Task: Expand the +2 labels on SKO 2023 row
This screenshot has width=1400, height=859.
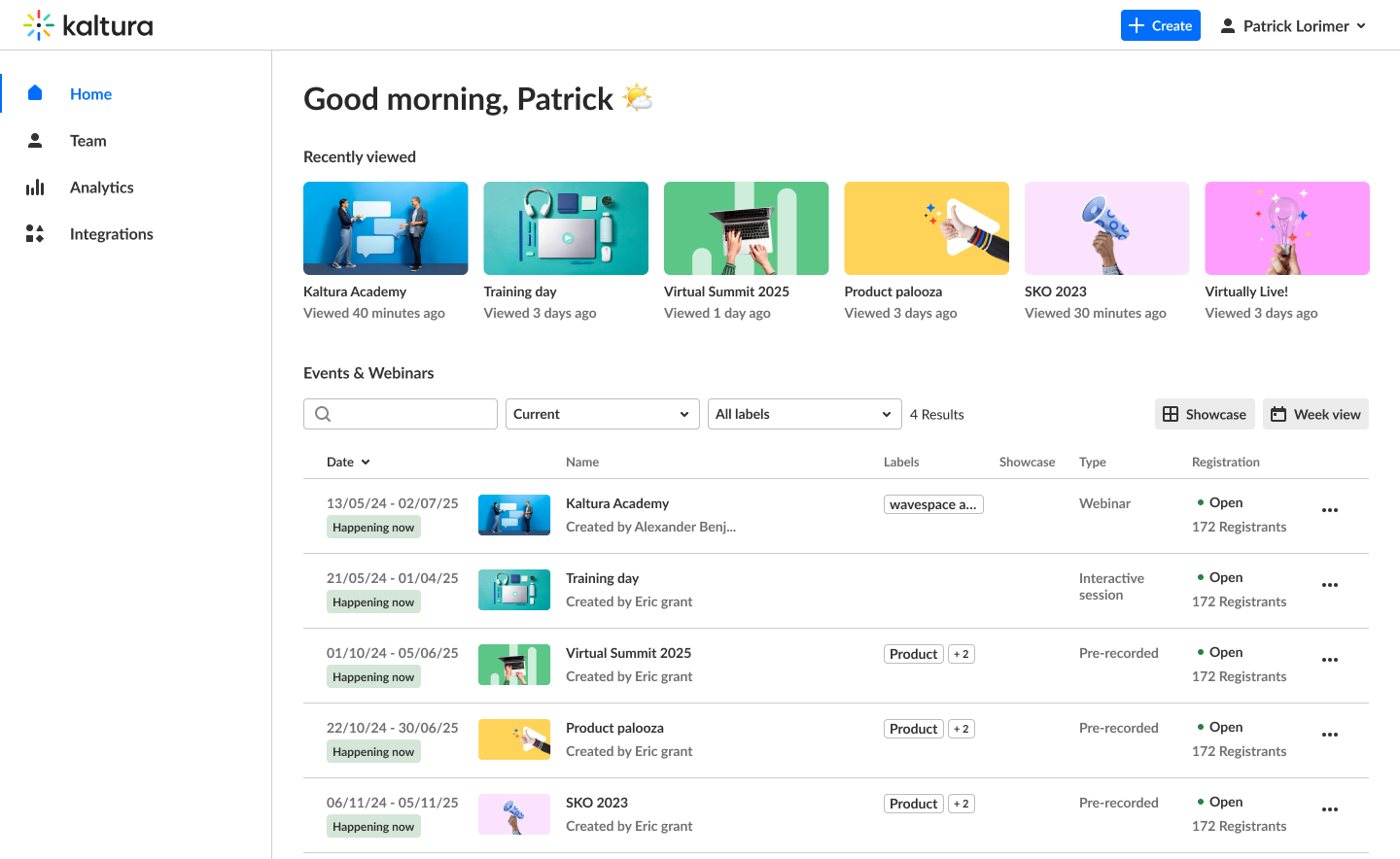Action: (962, 804)
